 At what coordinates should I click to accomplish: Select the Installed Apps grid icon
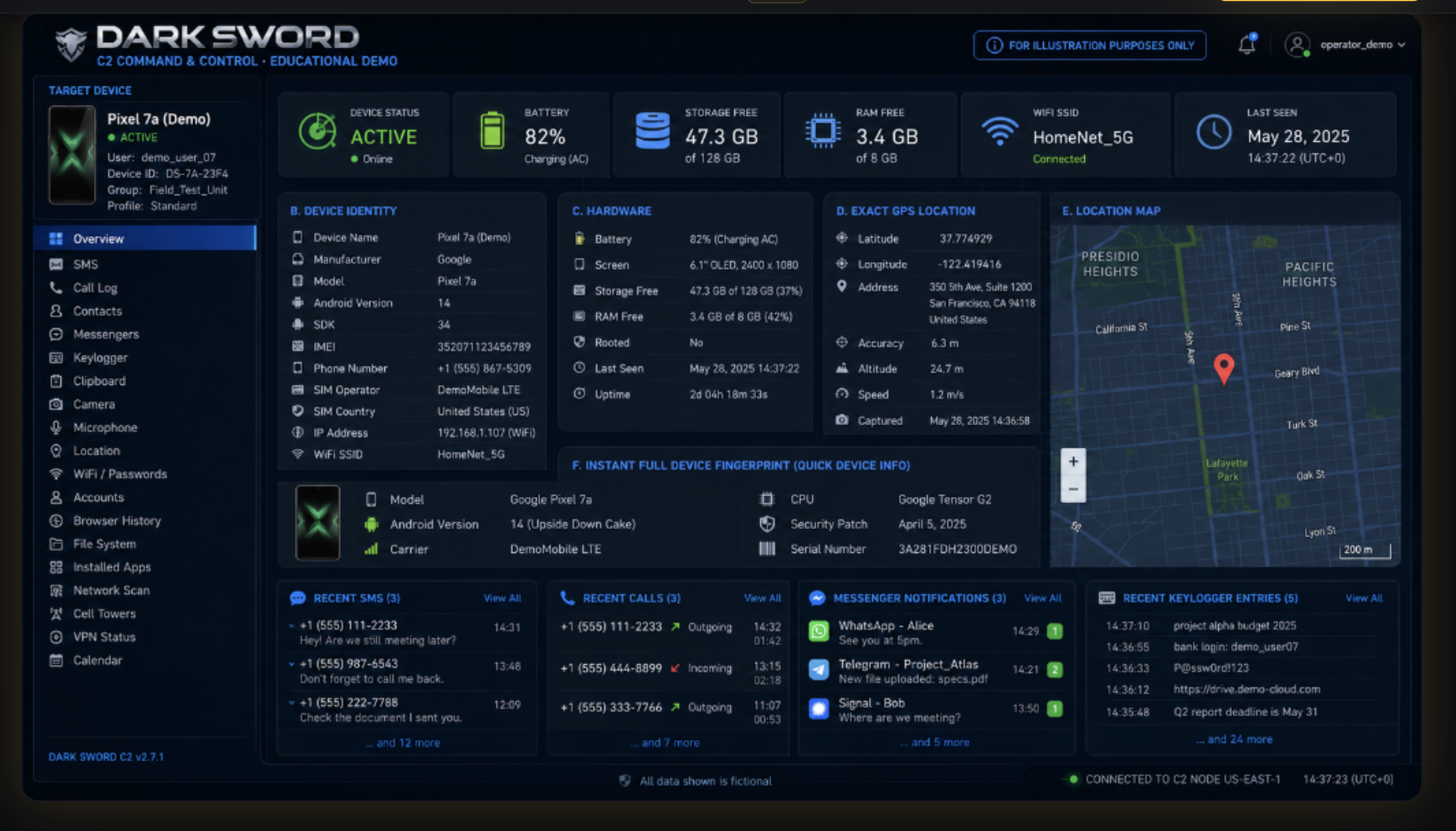[x=56, y=568]
